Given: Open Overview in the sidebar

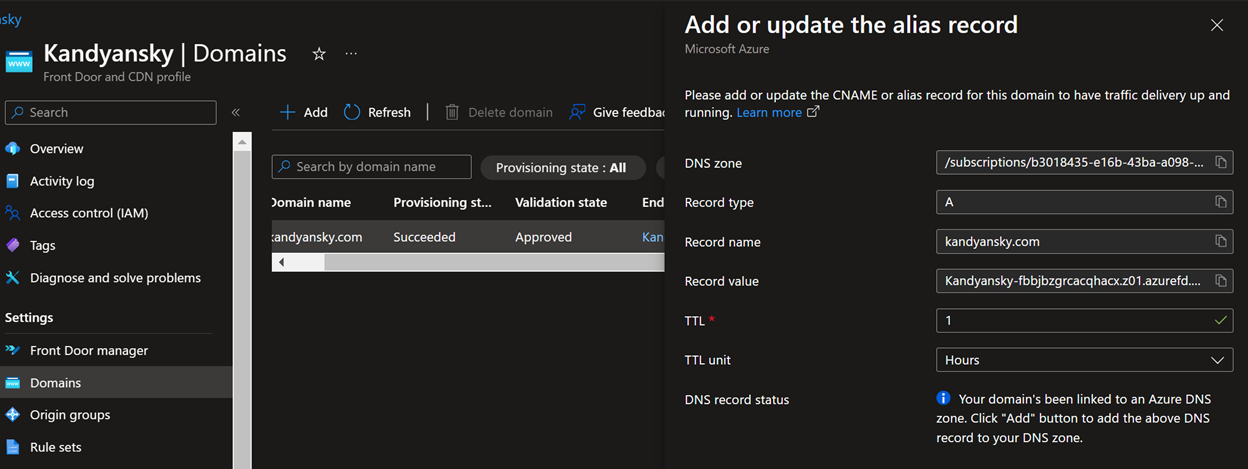Looking at the screenshot, I should (57, 148).
